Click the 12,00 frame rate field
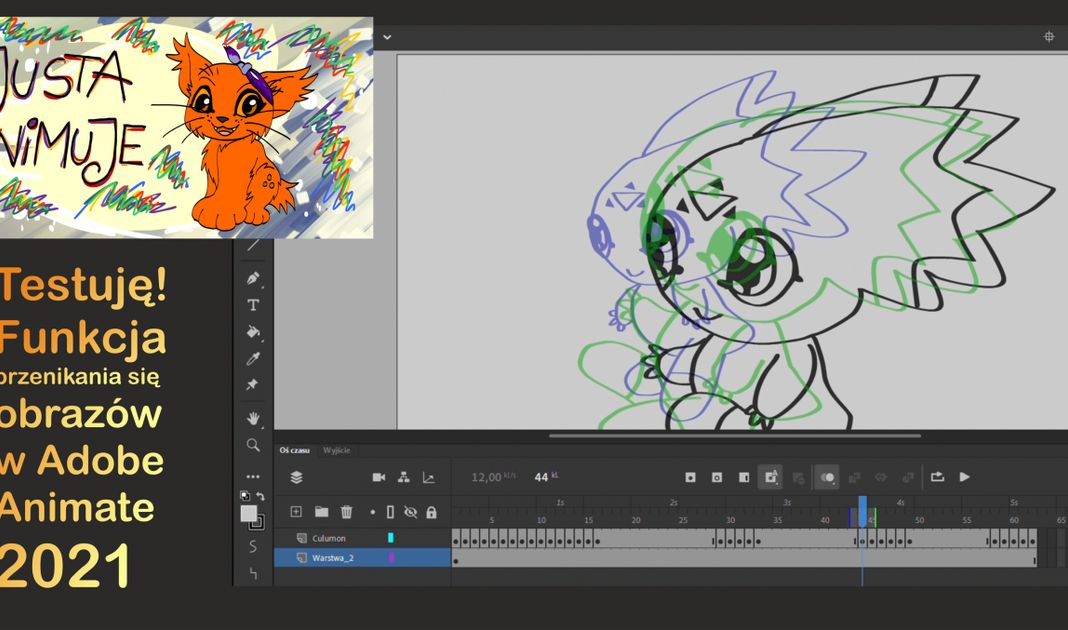 pos(486,477)
